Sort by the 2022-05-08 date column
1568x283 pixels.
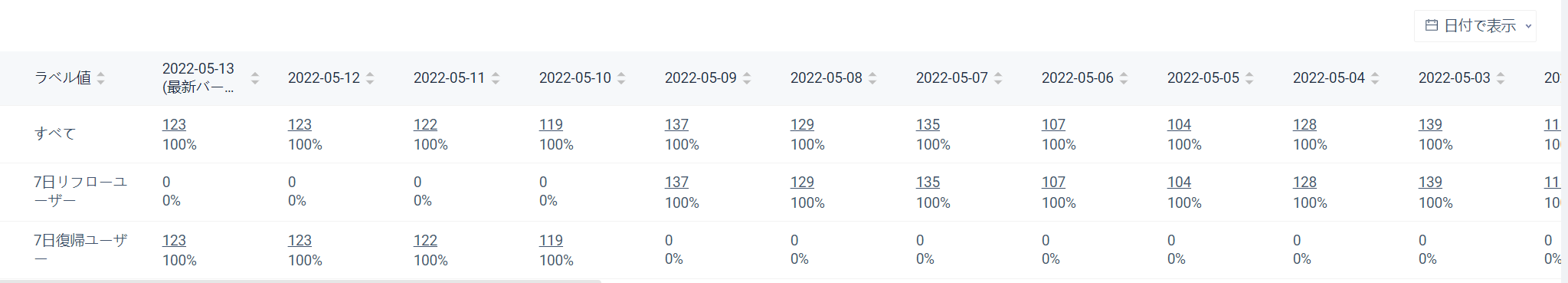872,78
